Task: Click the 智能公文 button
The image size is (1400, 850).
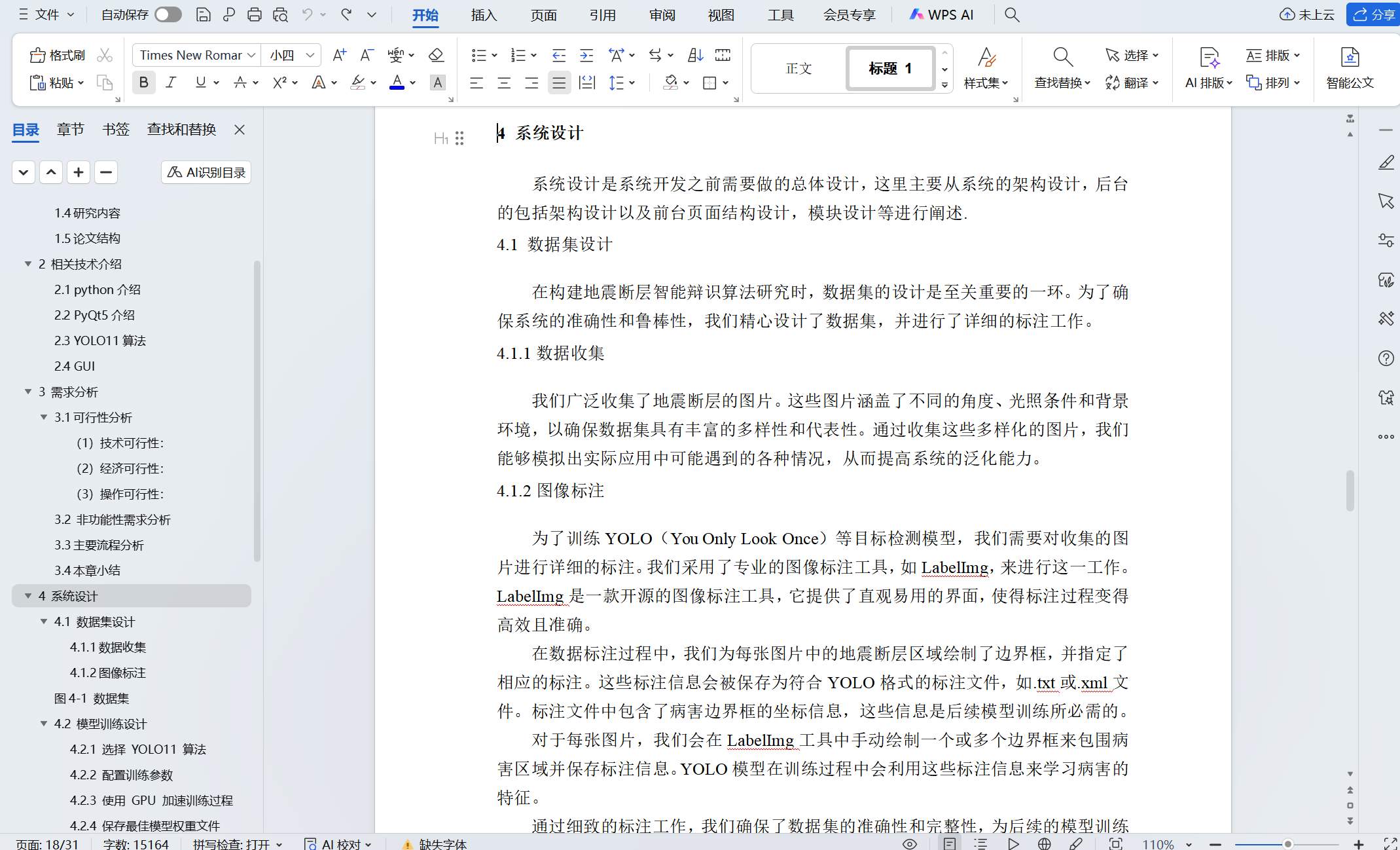Action: (x=1350, y=67)
